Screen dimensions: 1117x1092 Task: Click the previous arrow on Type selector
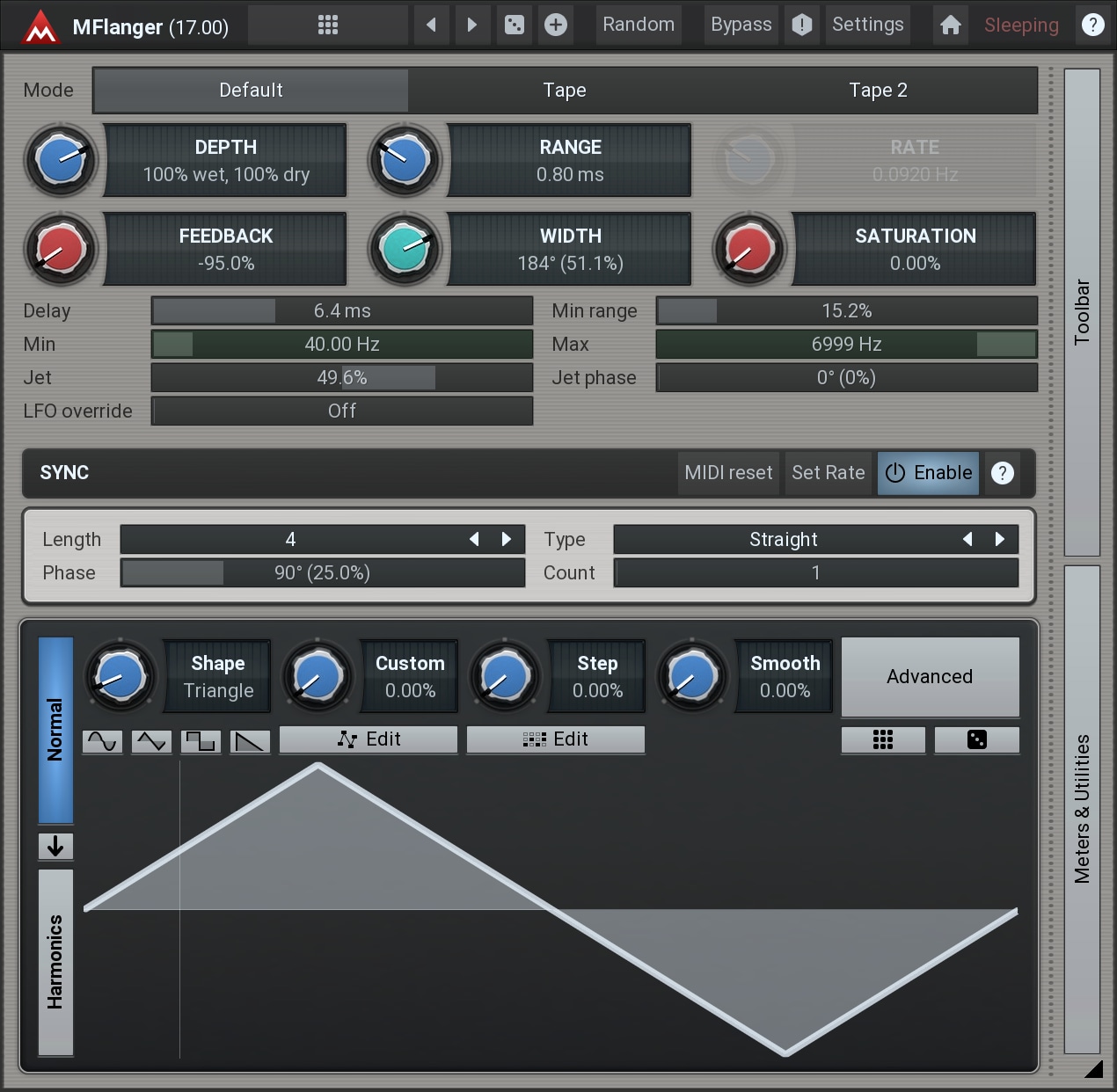tap(967, 539)
